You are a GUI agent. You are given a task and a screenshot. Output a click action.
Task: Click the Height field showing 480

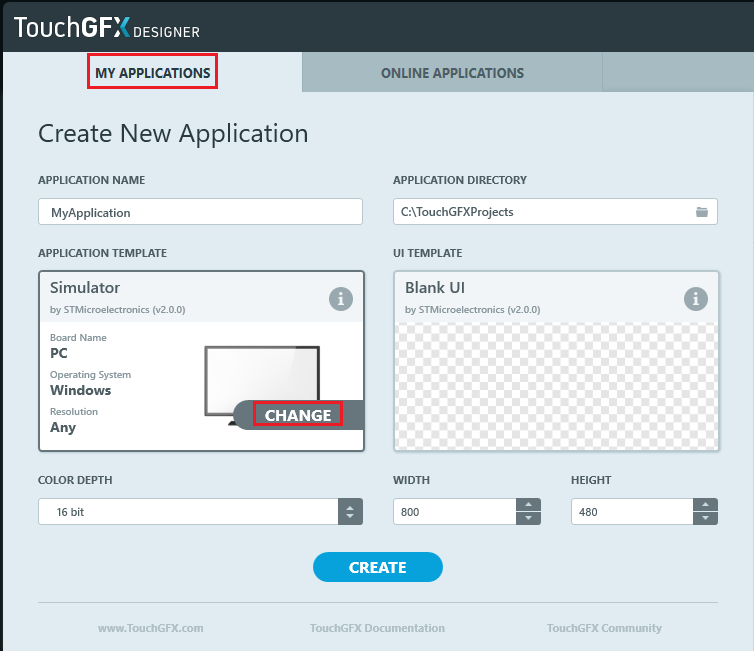tap(632, 512)
